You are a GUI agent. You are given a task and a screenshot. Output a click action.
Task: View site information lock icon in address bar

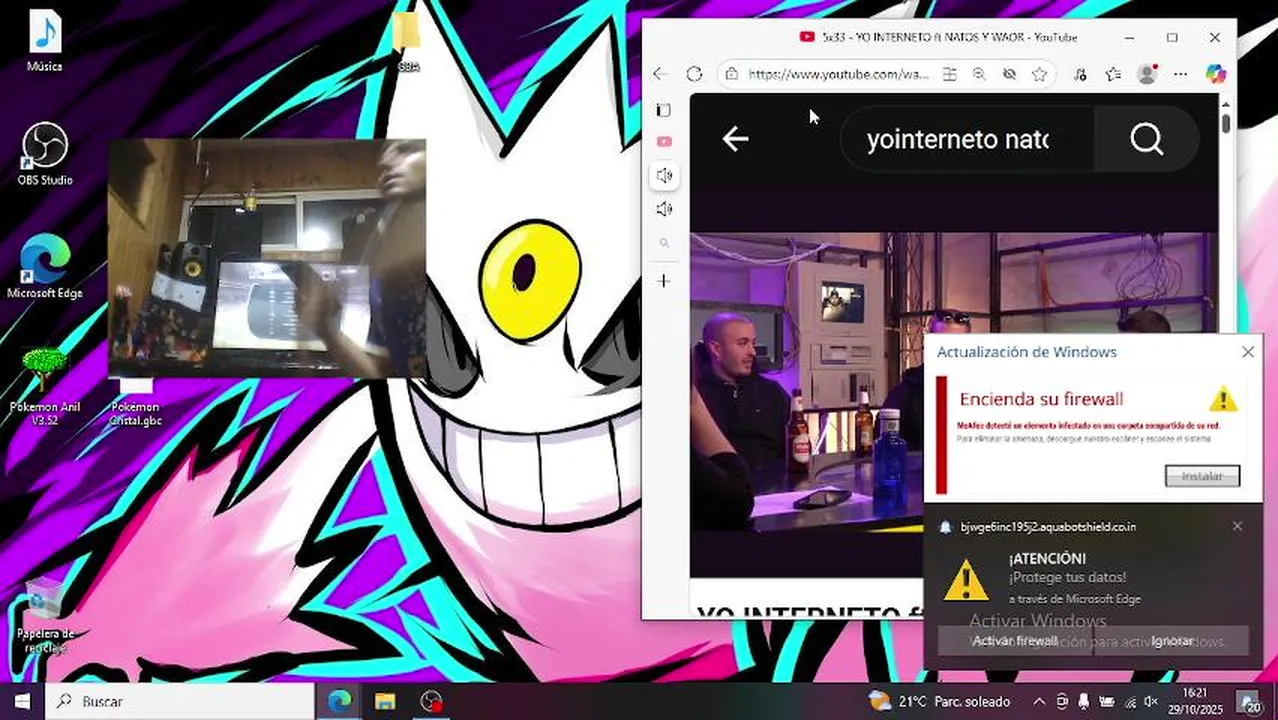tap(732, 74)
